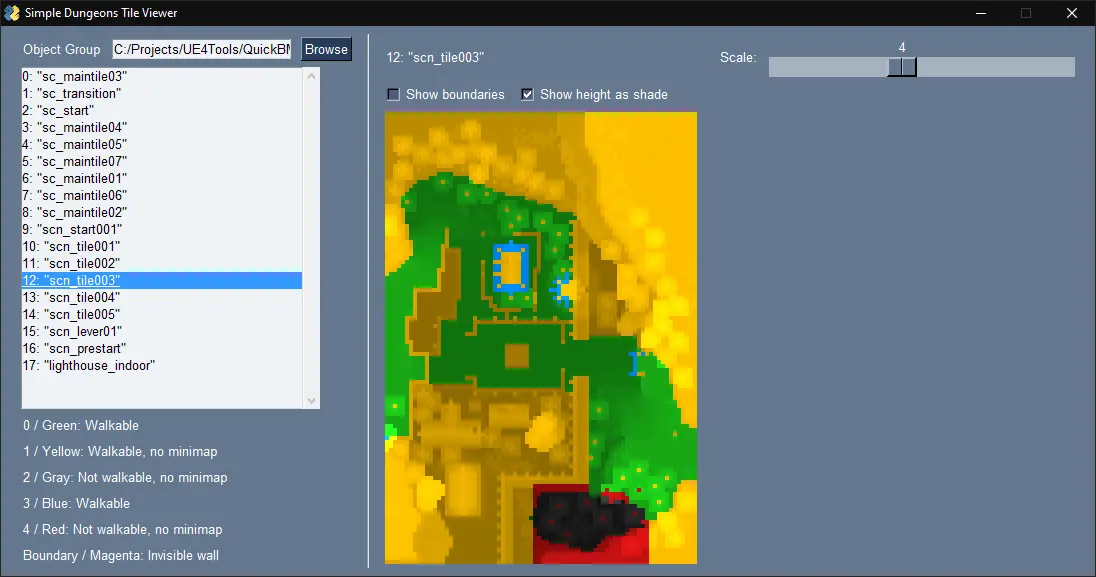Screen dimensions: 1096x577
Task: Click 'Boundary / Magenta: Invisible wall' legend
Action: point(121,555)
